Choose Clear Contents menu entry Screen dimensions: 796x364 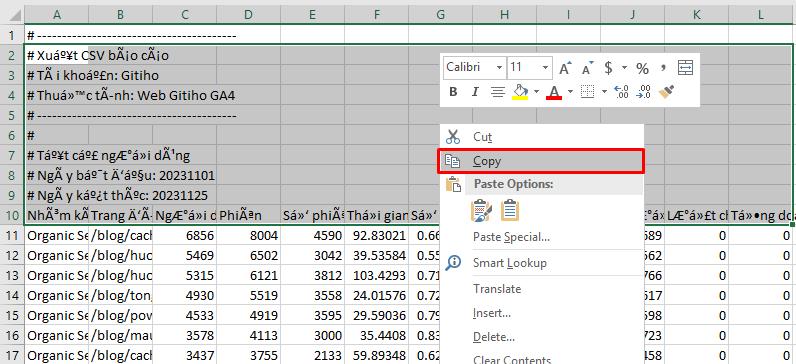coord(542,358)
